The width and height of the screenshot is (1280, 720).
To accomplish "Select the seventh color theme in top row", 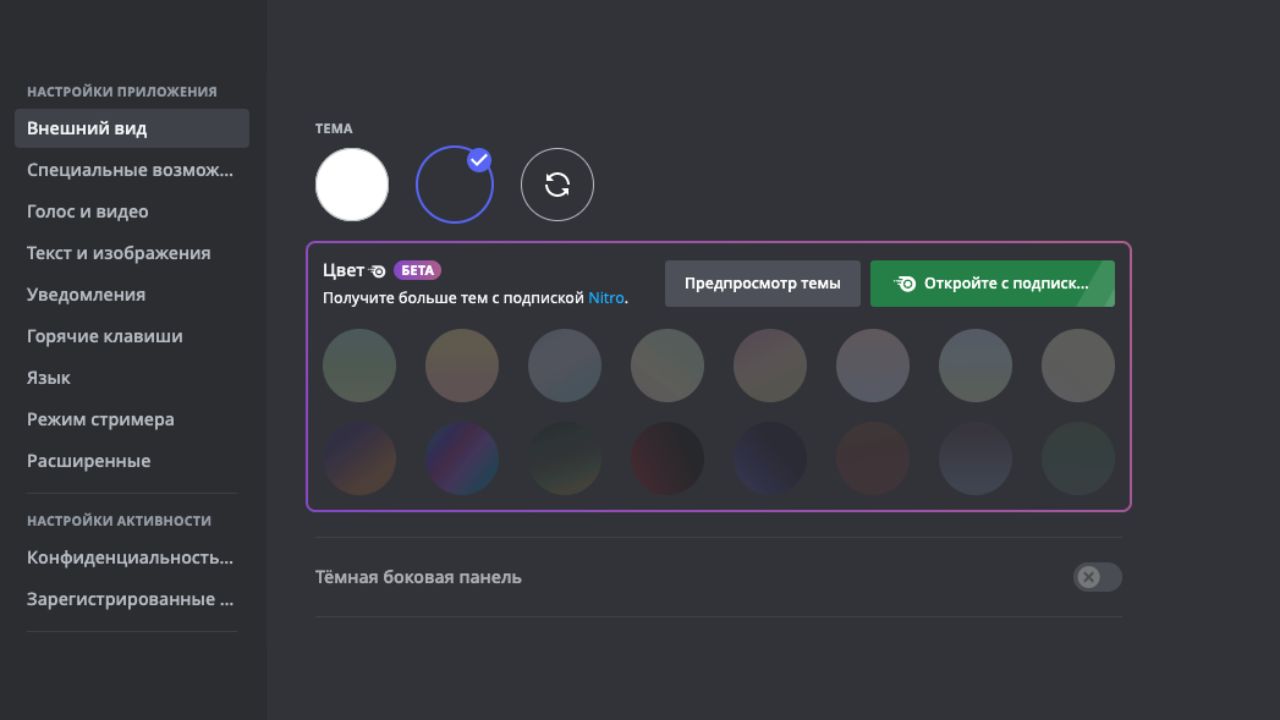I will coord(975,366).
